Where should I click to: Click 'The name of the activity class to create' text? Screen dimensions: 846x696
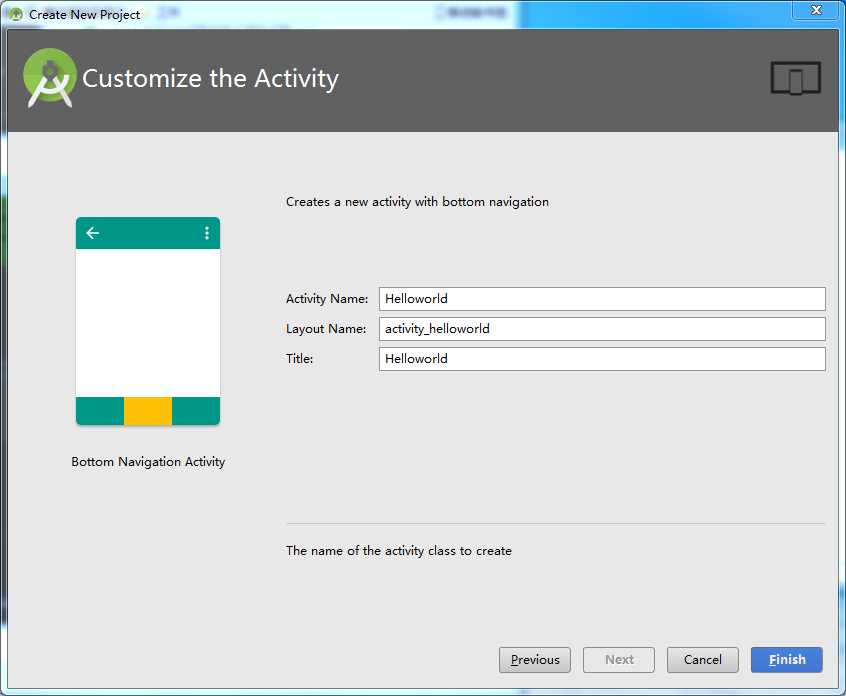point(399,551)
